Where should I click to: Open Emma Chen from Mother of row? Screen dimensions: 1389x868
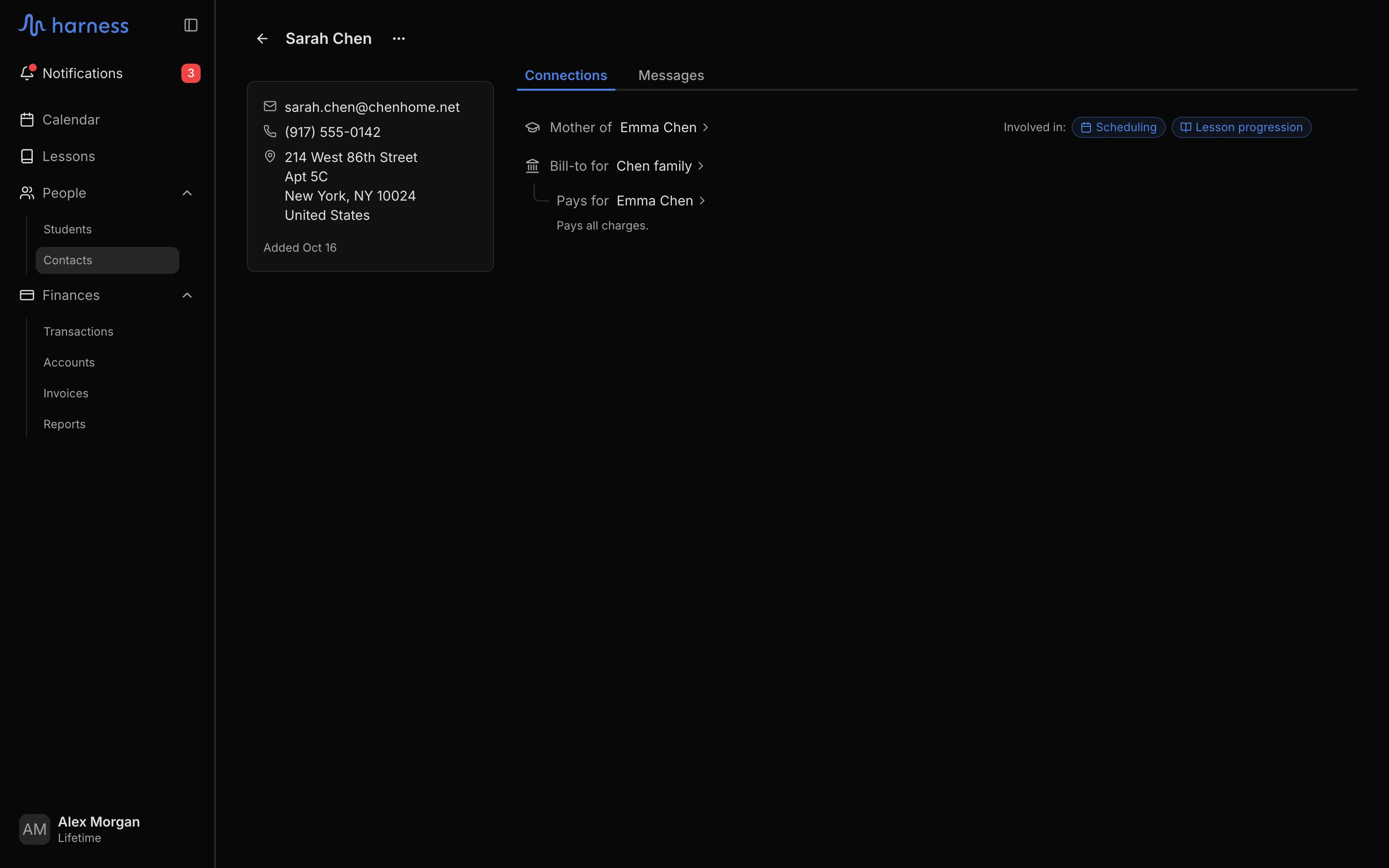pos(664,127)
